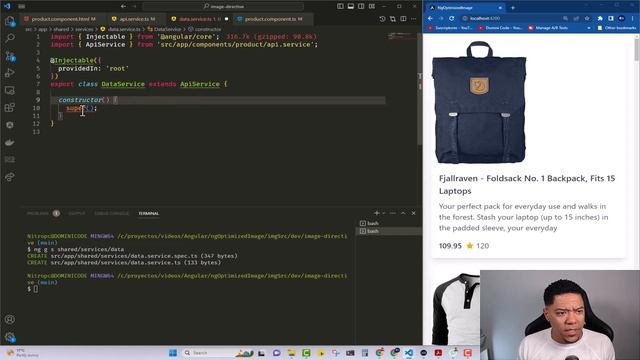This screenshot has height=360, width=640.
Task: Open Subscriptions YouTube bookmark
Action: (450, 28)
